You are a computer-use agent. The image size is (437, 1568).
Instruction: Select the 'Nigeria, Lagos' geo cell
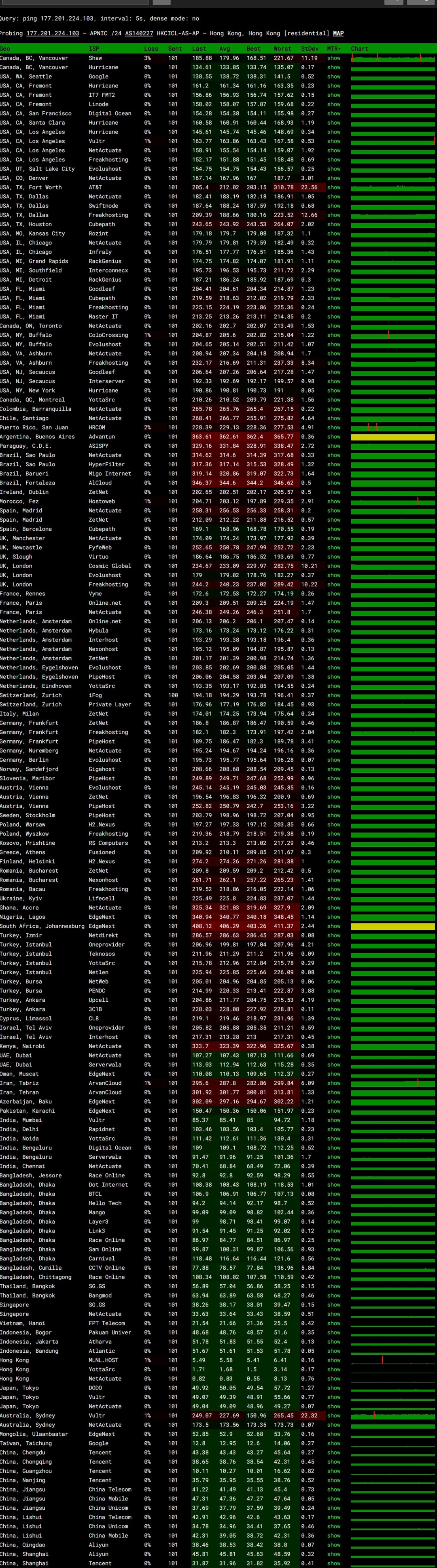(23, 917)
